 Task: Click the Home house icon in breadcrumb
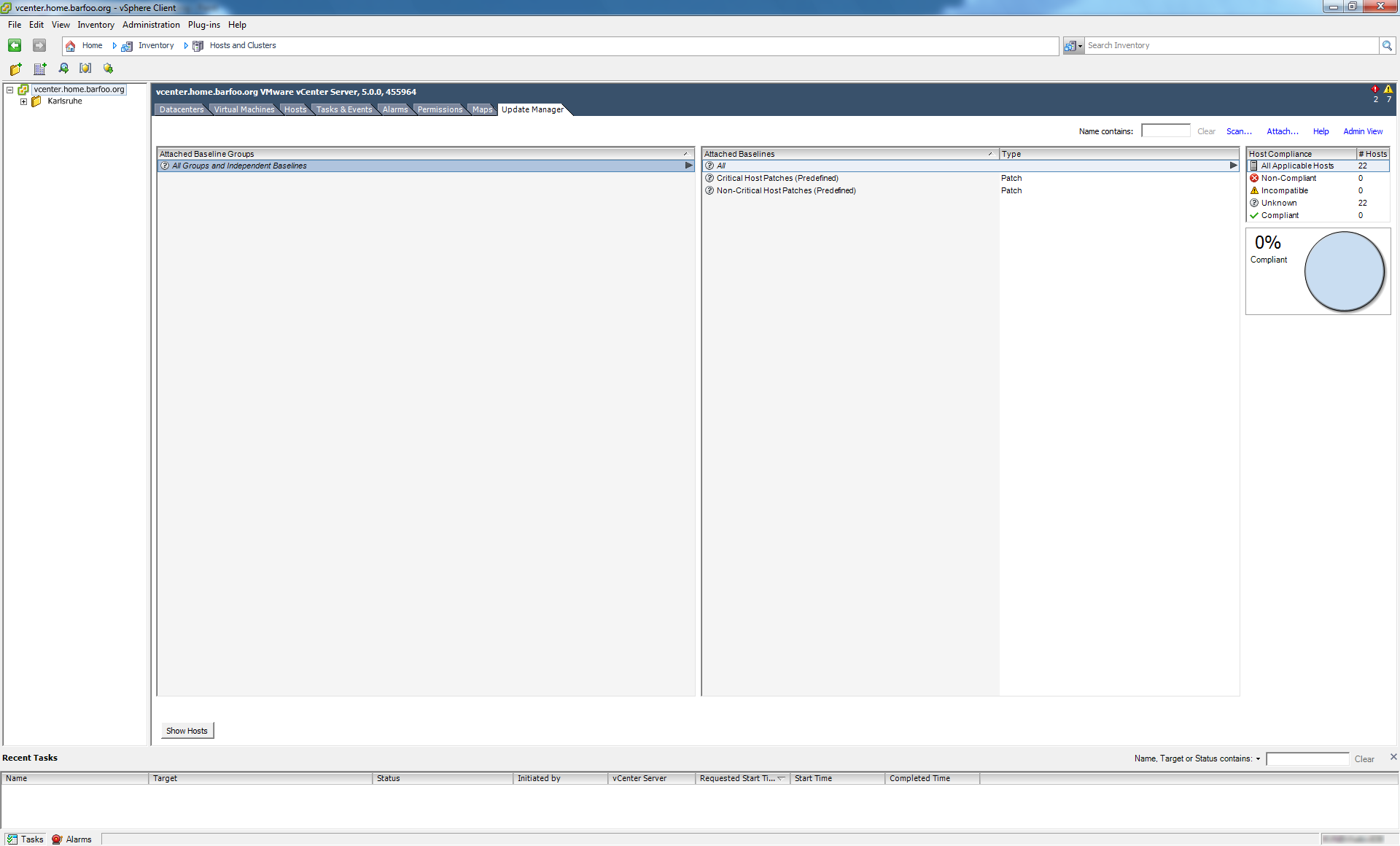coord(71,46)
